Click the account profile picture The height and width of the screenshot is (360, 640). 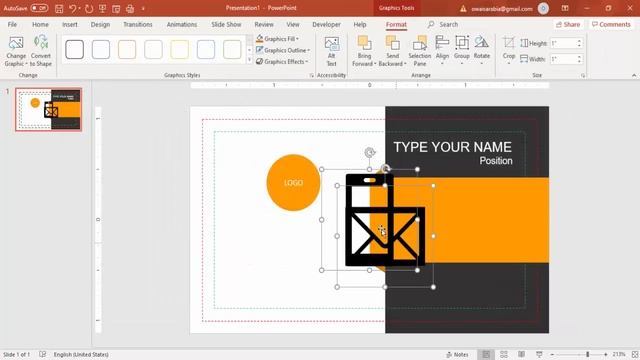pos(543,8)
